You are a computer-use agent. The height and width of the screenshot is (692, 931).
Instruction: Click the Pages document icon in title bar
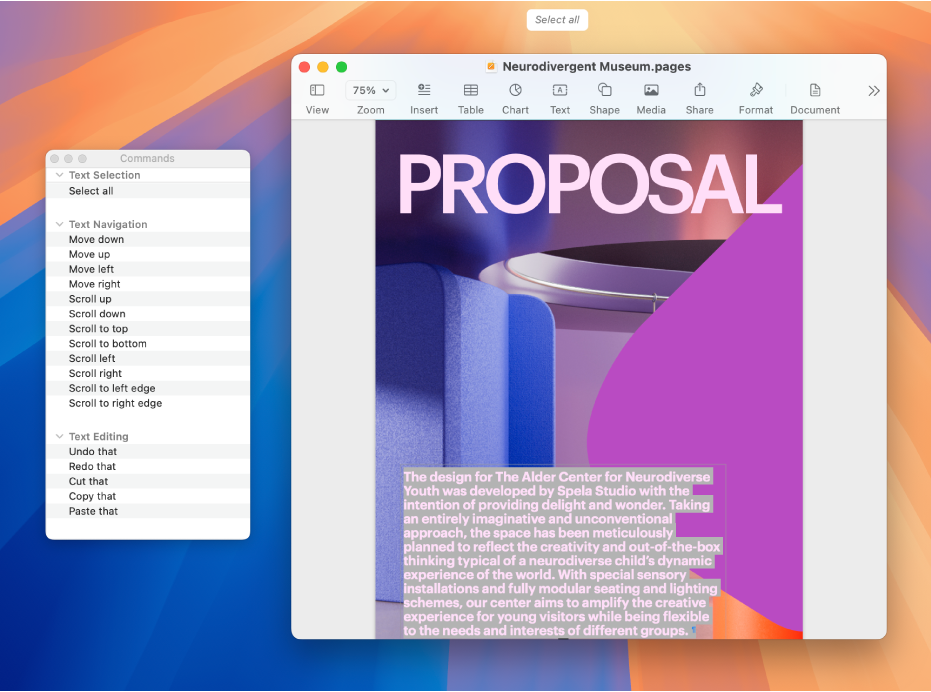(491, 67)
